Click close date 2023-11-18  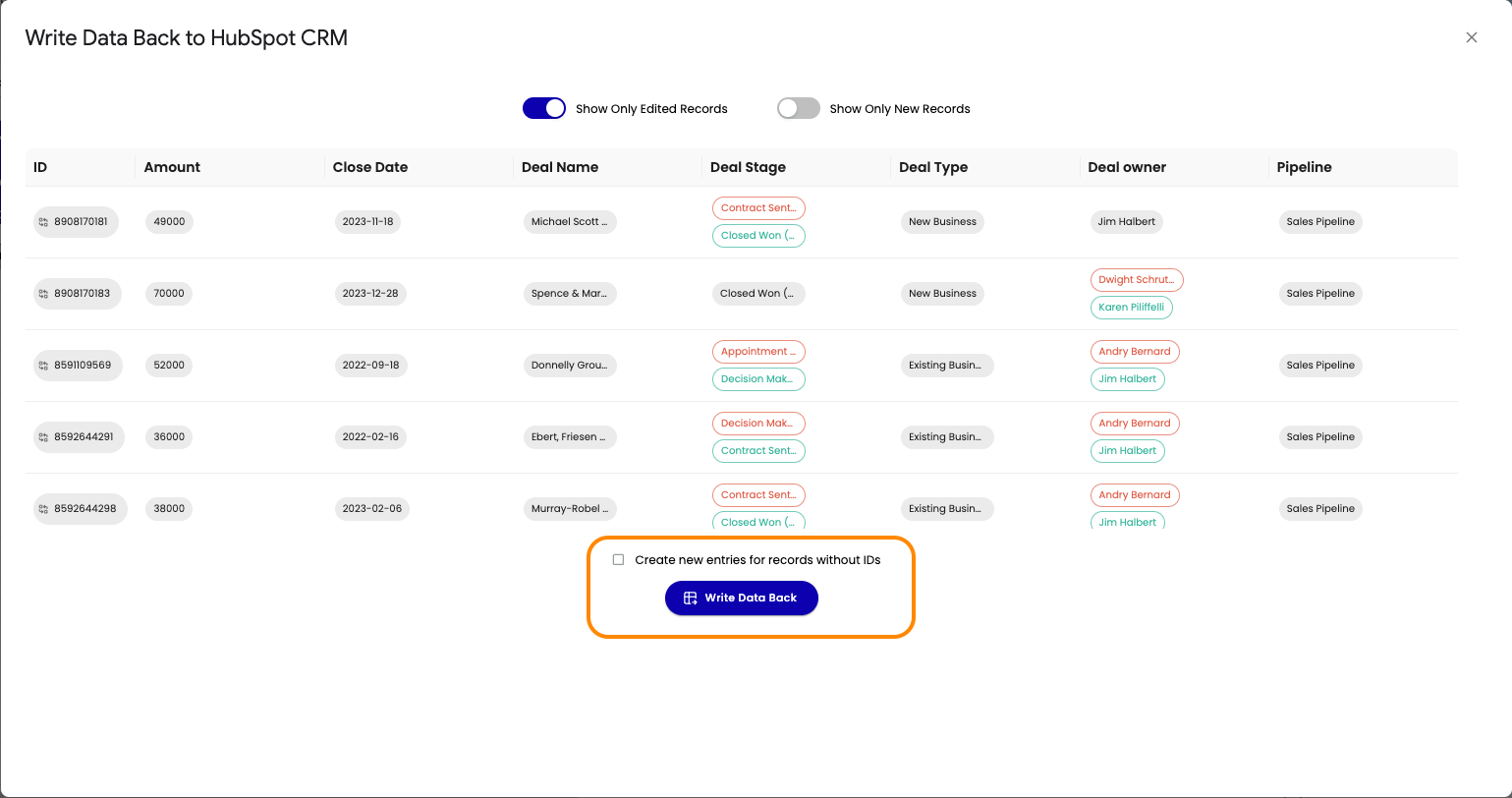(x=367, y=222)
